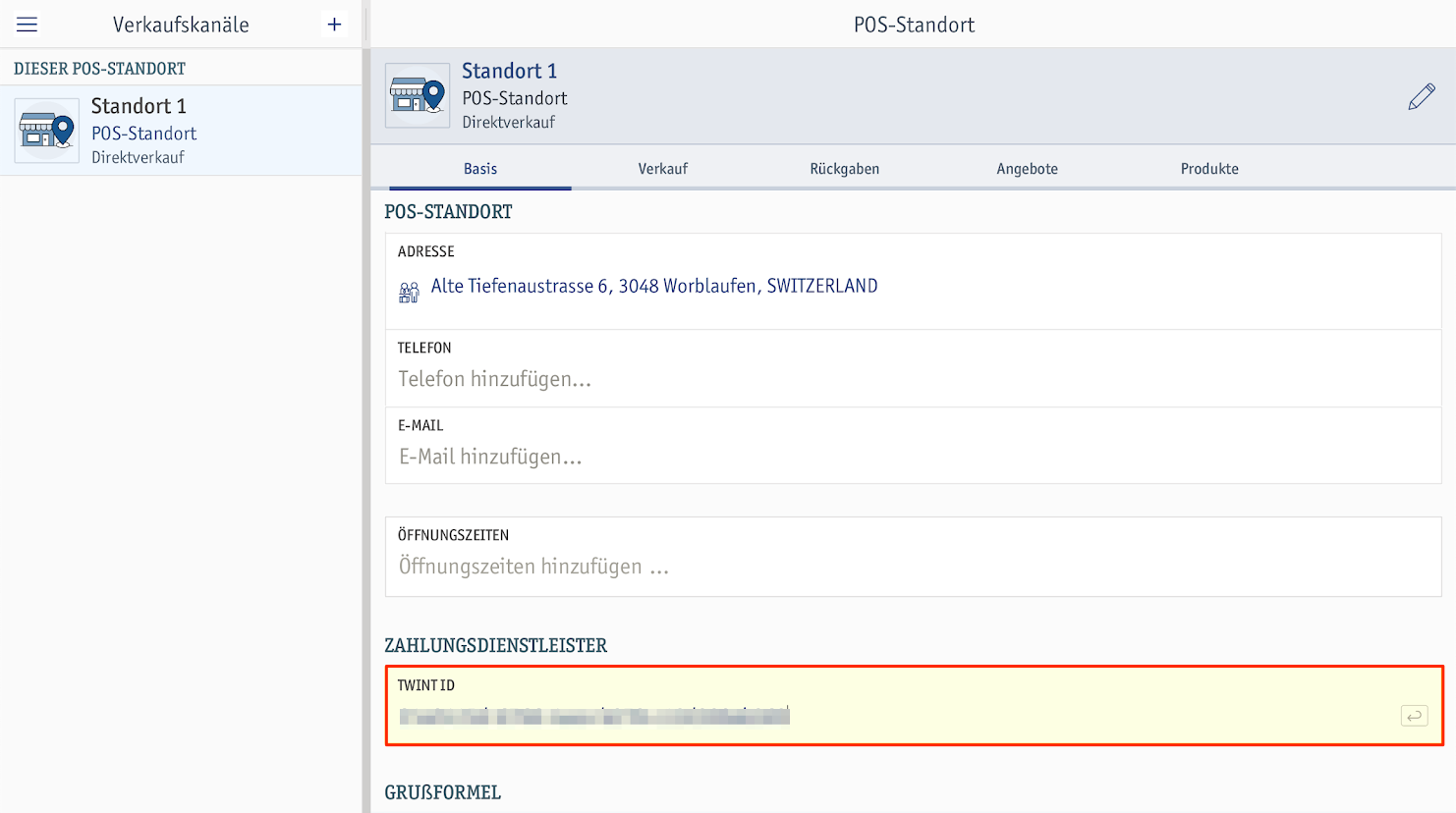
Task: Click the GRUßFORMEL heading
Action: pyautogui.click(x=443, y=792)
